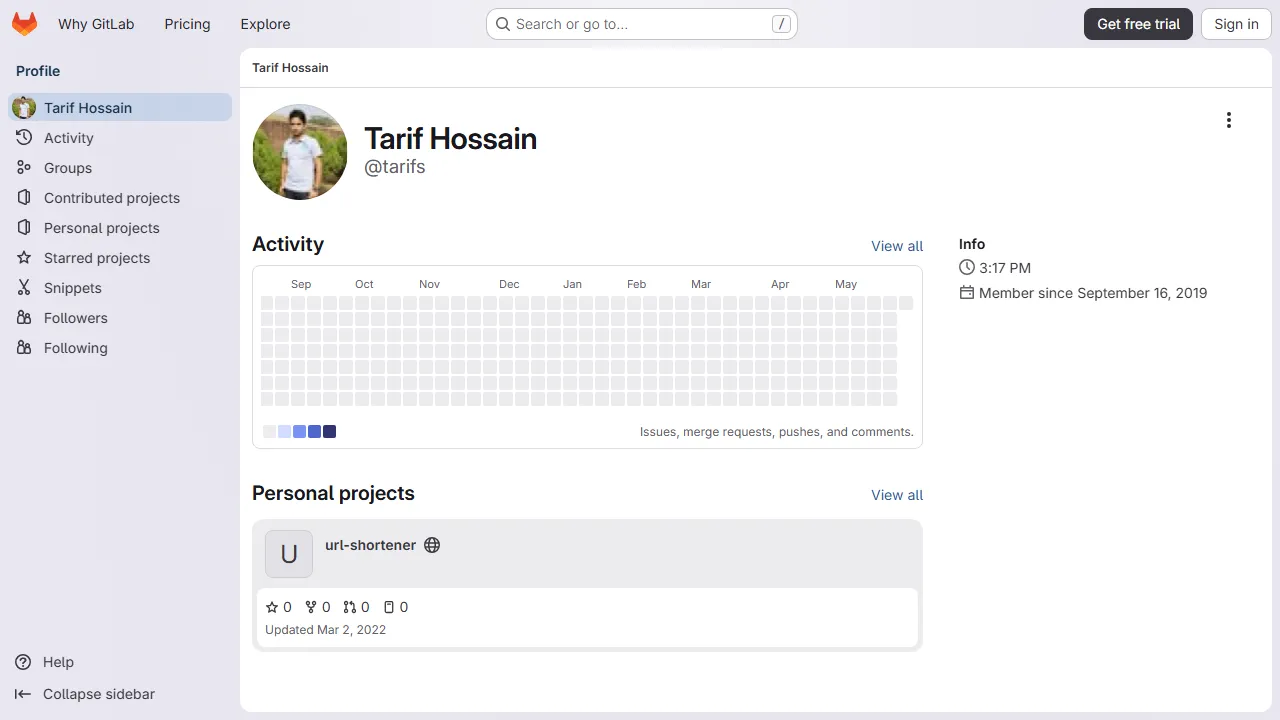Click the slash shortcut key hint

[781, 24]
